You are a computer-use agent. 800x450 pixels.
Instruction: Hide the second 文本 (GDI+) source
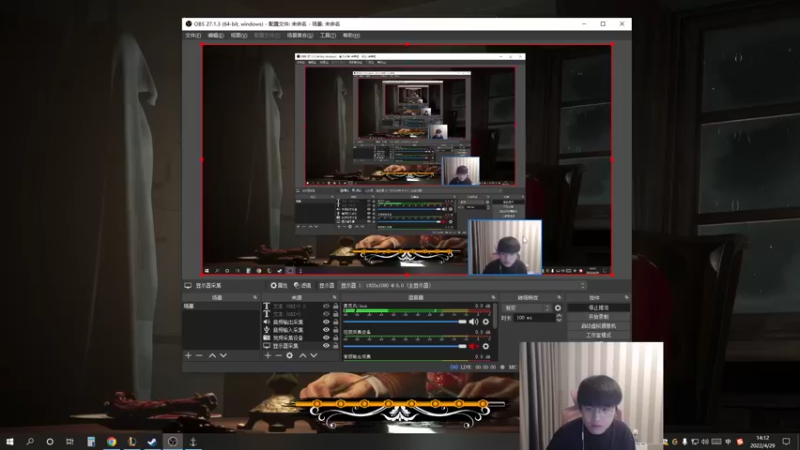326,314
